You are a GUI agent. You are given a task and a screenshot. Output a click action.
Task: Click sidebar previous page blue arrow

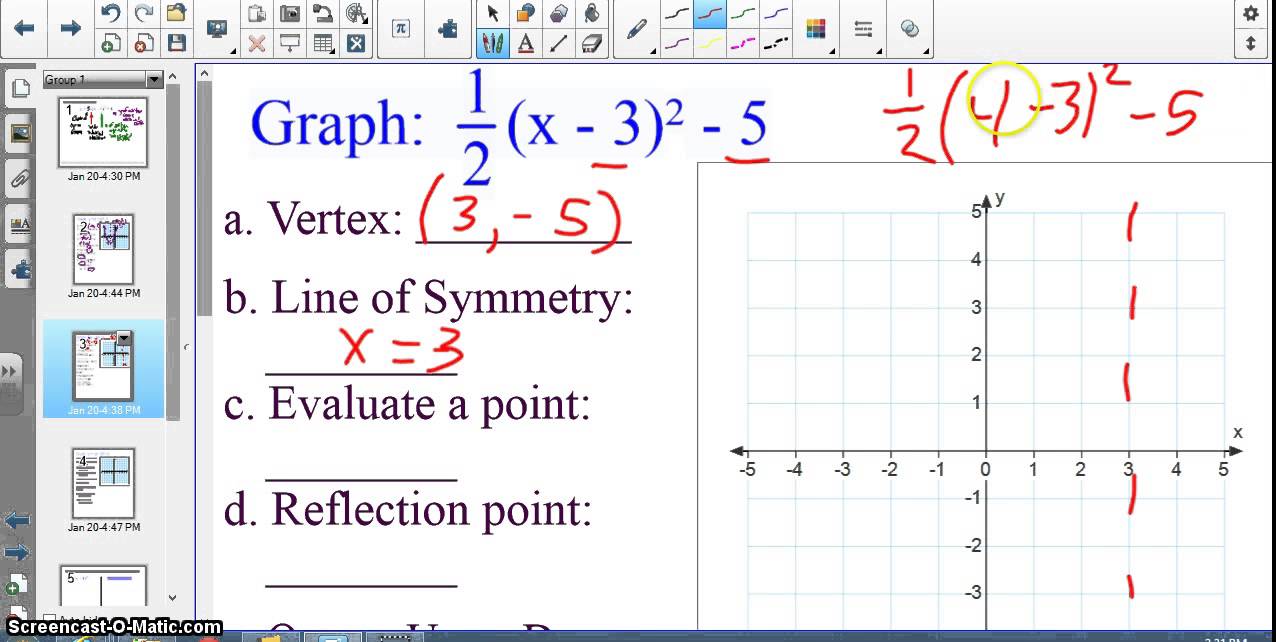tap(17, 520)
